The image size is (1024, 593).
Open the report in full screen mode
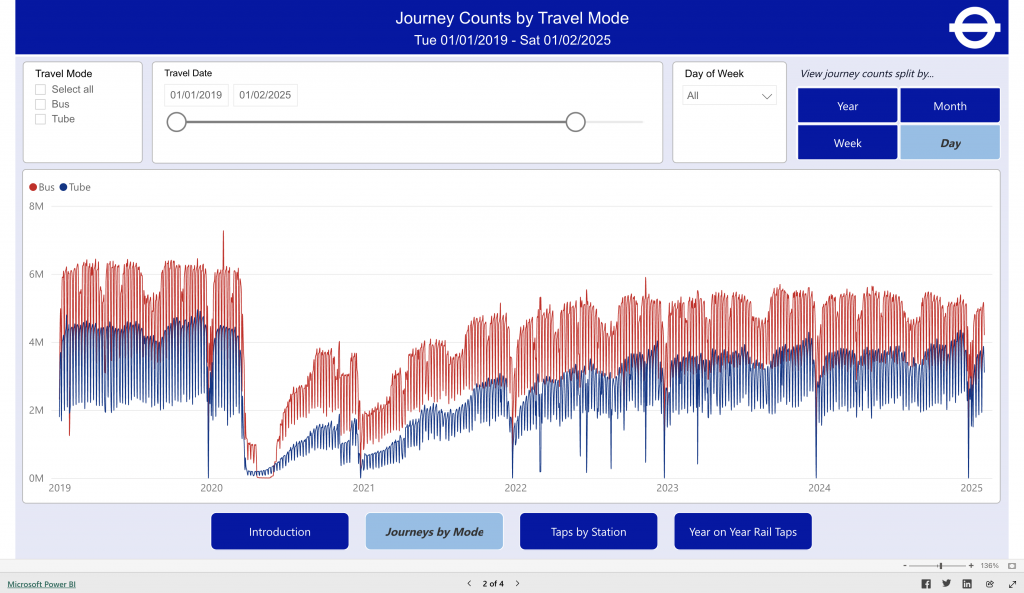point(1012,583)
